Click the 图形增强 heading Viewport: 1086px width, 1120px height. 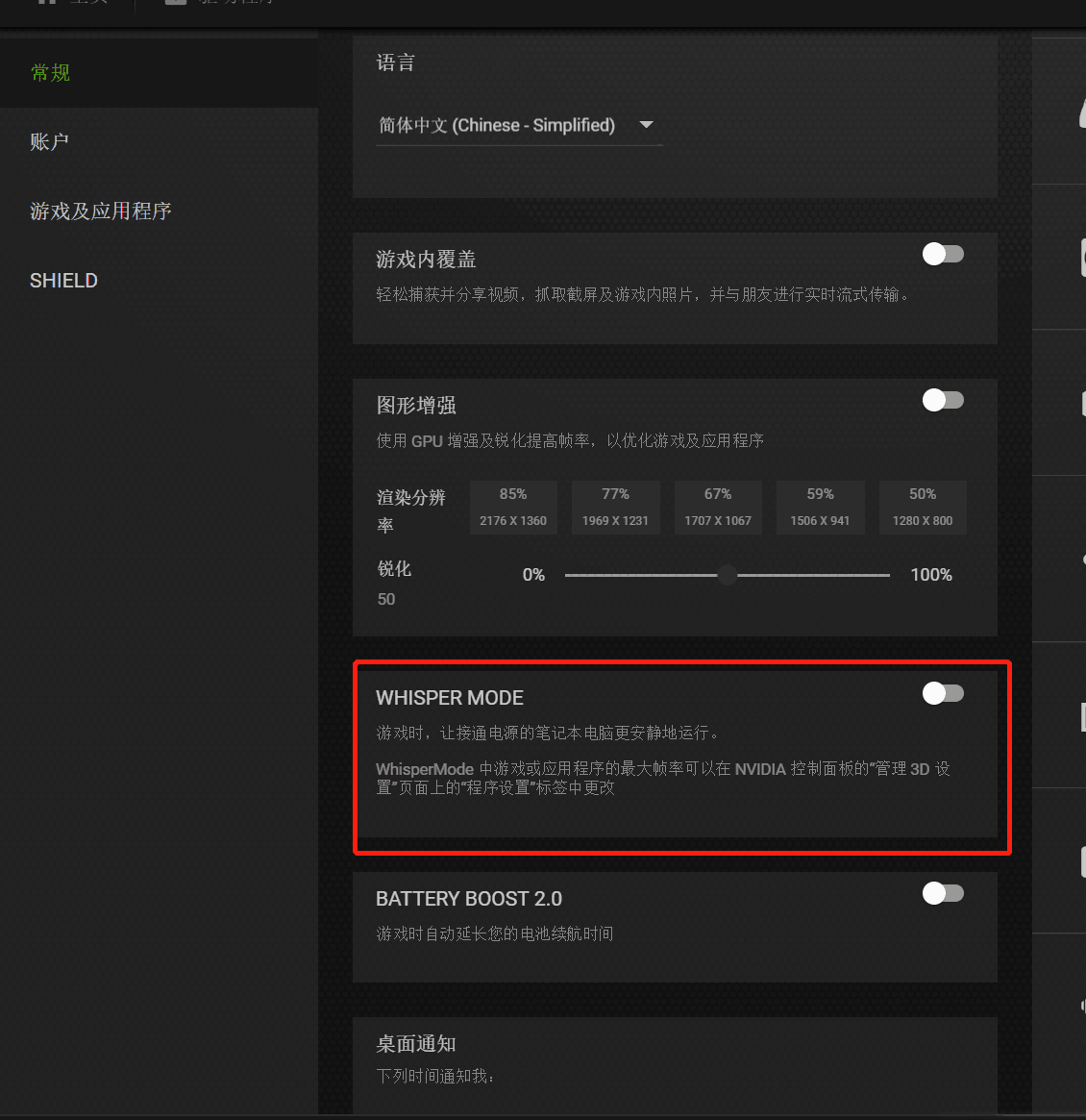pyautogui.click(x=416, y=406)
